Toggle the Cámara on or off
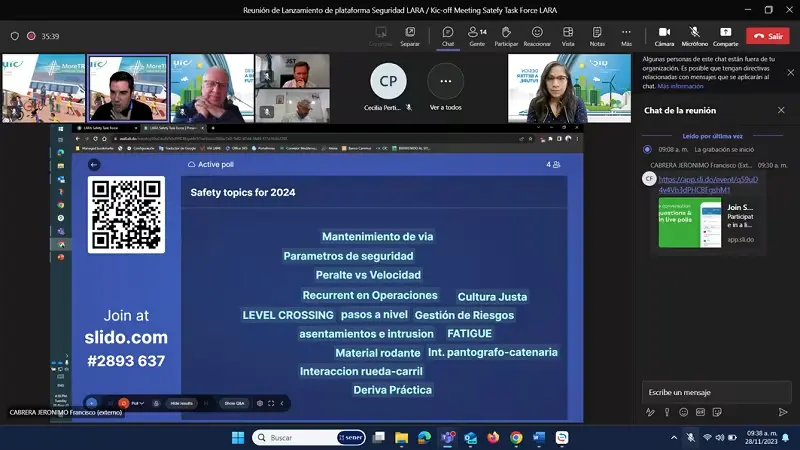Viewport: 800px width, 450px height. point(664,37)
